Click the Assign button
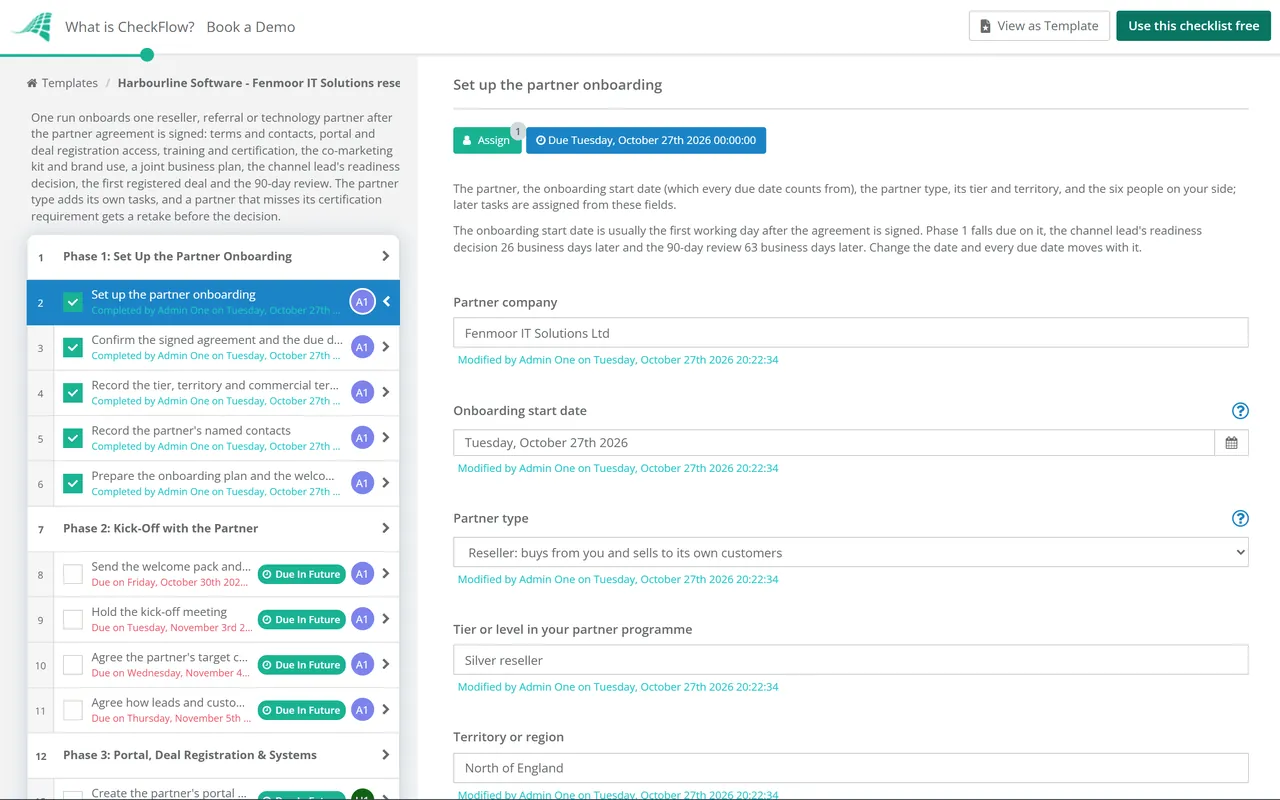 (487, 140)
